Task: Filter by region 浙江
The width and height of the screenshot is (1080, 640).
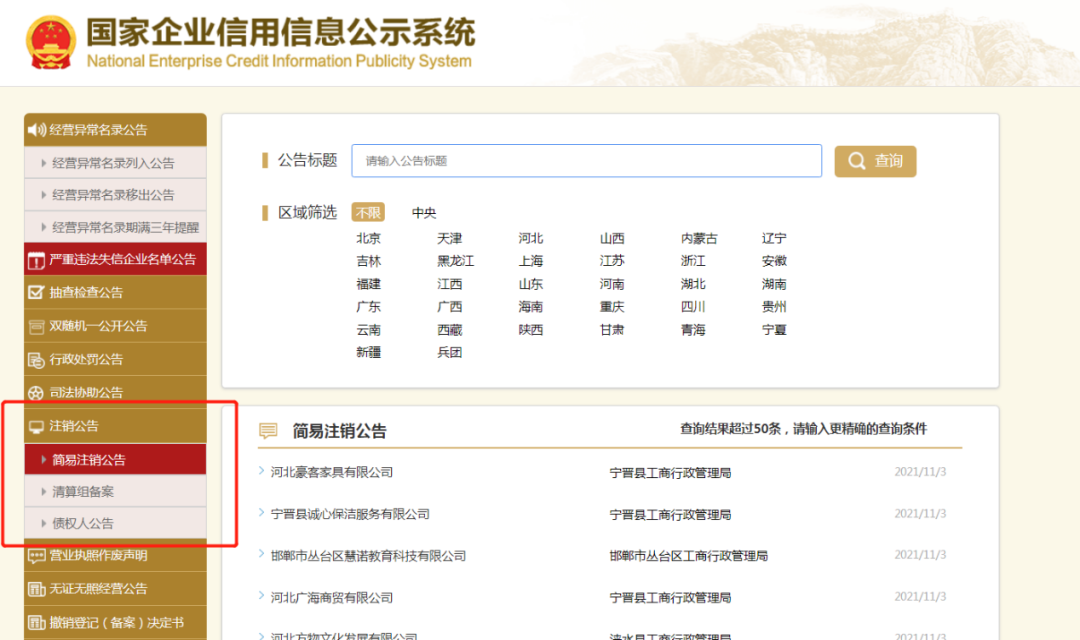Action: (693, 261)
